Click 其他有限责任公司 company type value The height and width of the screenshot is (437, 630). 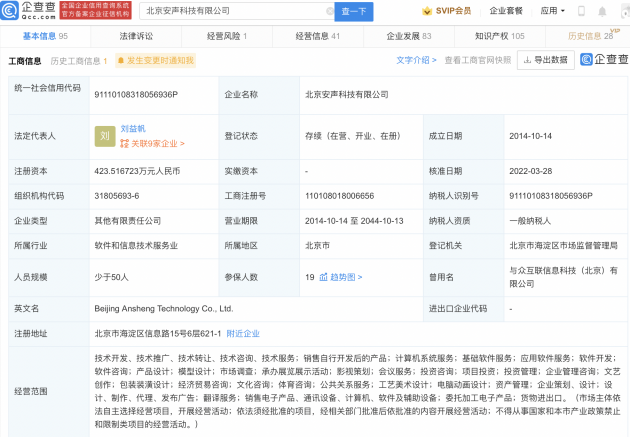(x=128, y=221)
